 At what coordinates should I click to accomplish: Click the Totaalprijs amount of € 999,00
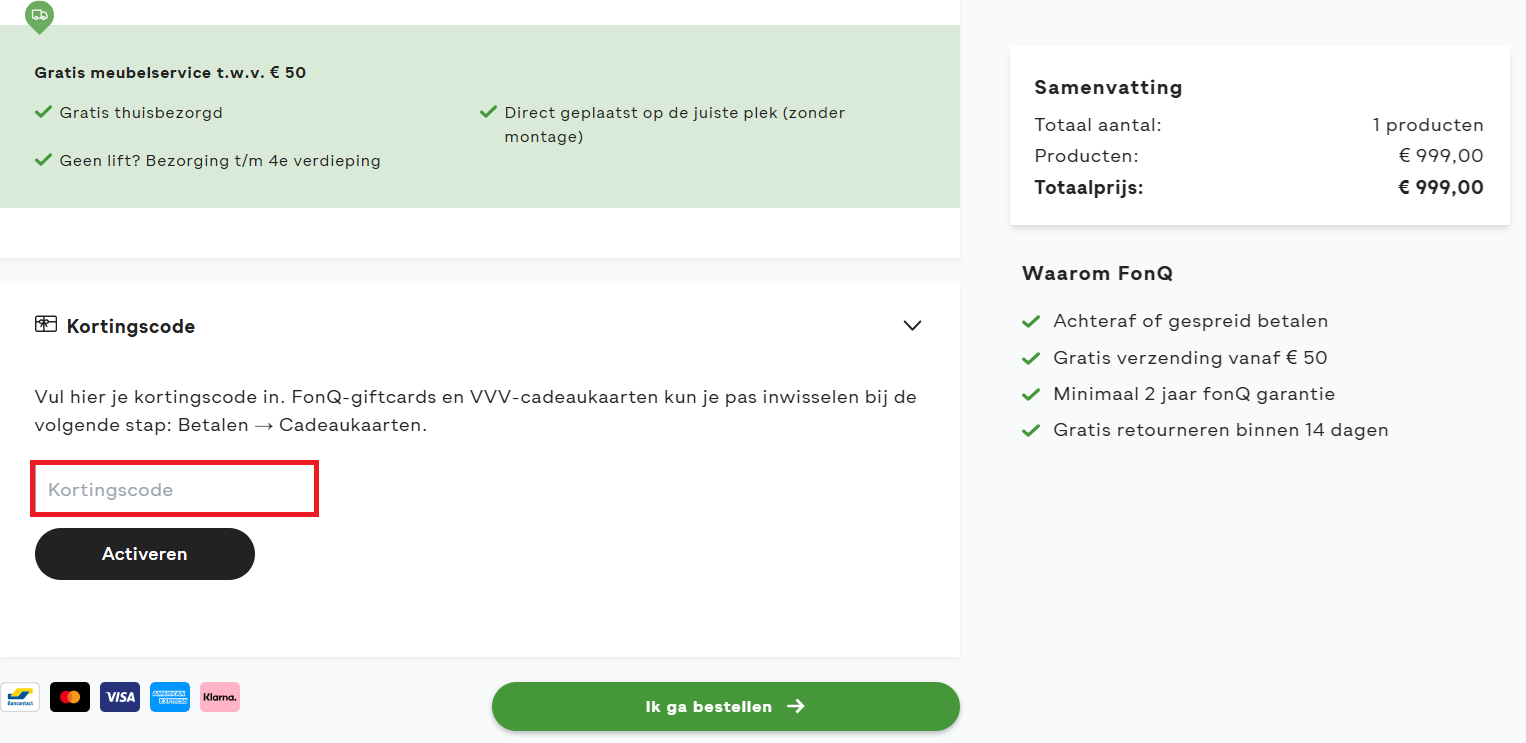(1440, 187)
